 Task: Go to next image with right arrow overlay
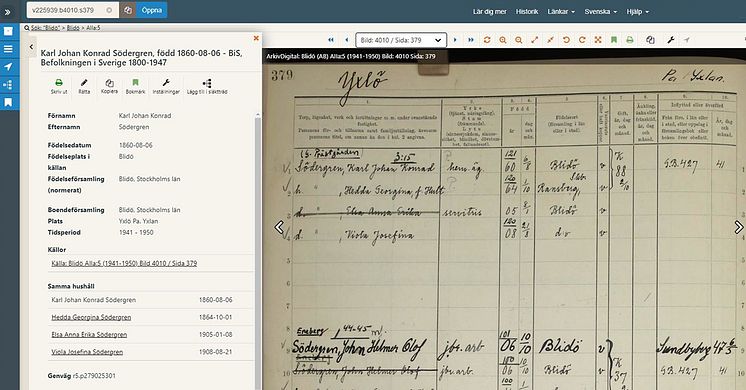(x=738, y=227)
